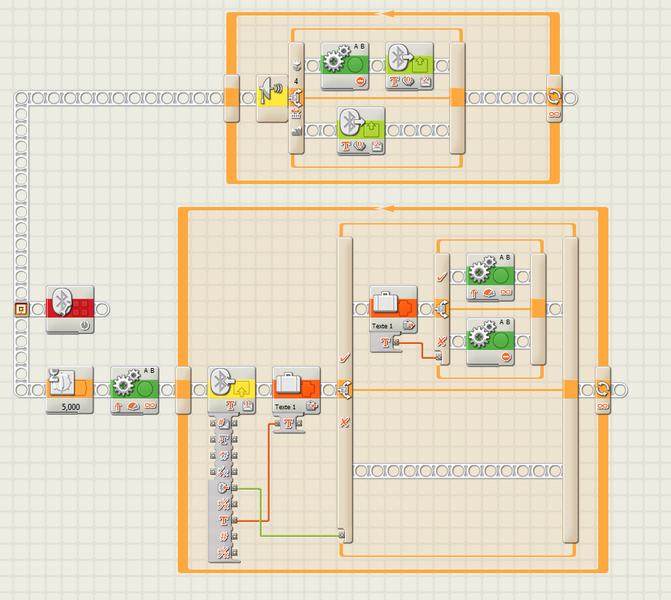Select the false X tab of outer switch

tap(345, 421)
